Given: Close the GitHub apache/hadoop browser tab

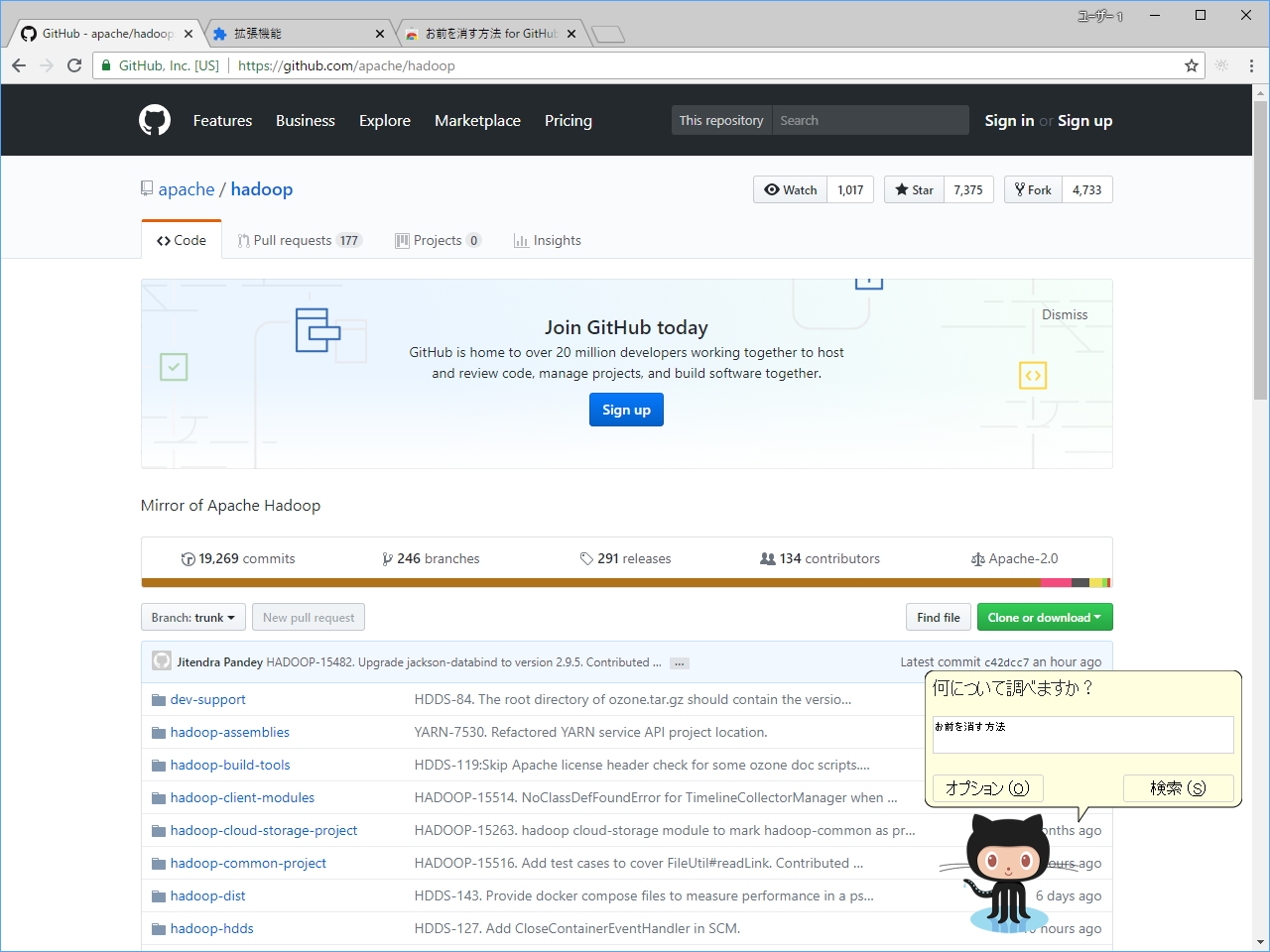Looking at the screenshot, I should [189, 34].
